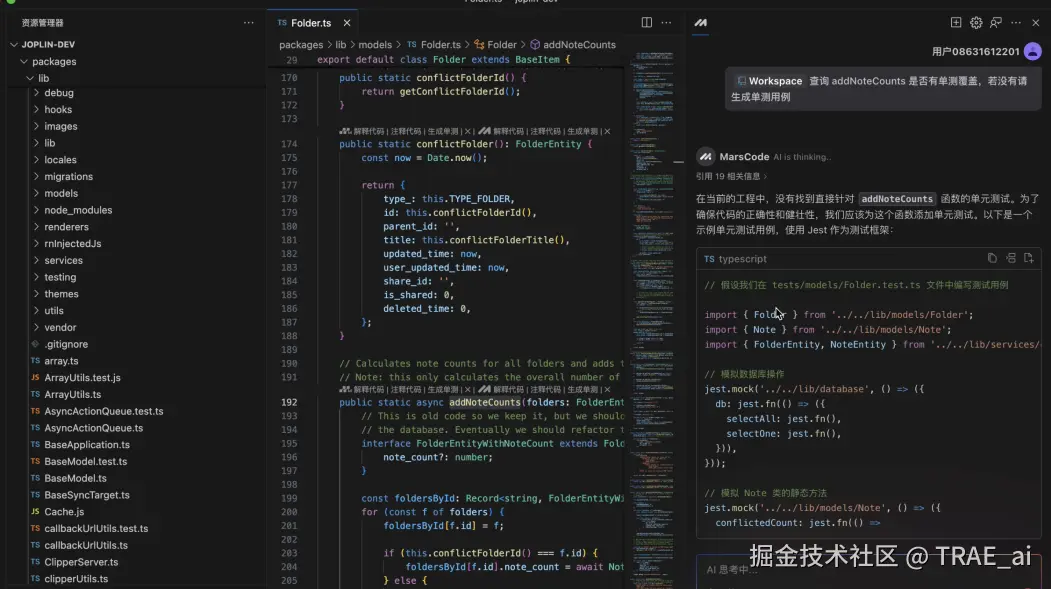Copy the typescript test code snippet
Screen dimensions: 1051x589
tap(993, 258)
